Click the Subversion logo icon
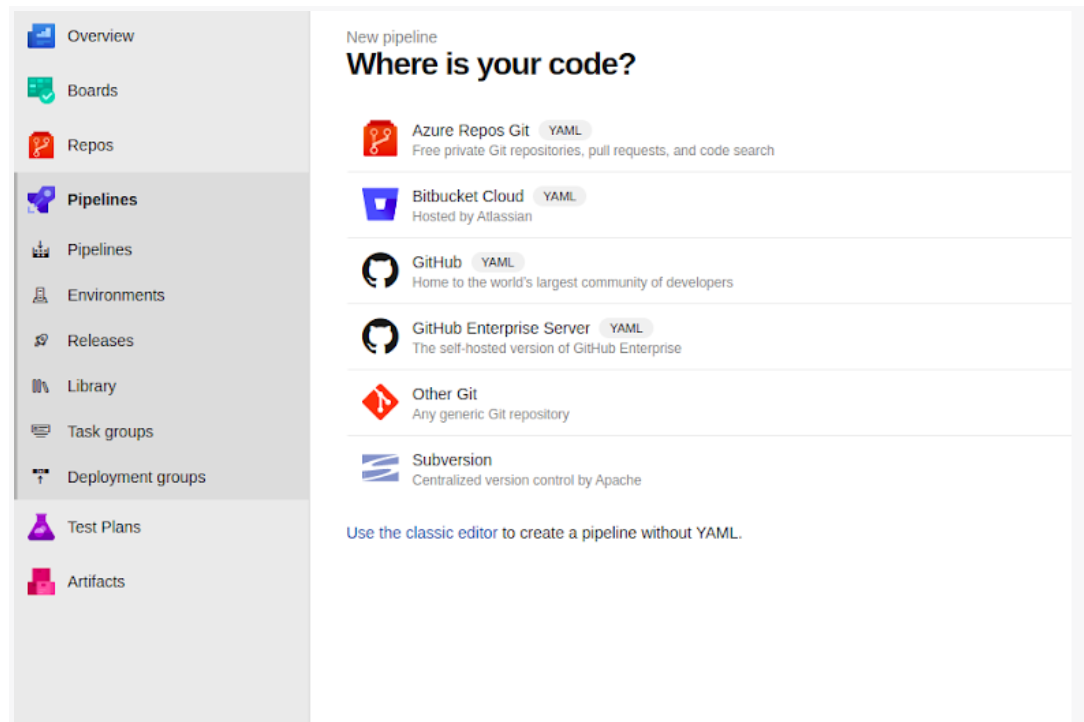Viewport: 1084px width, 722px height. 380,468
